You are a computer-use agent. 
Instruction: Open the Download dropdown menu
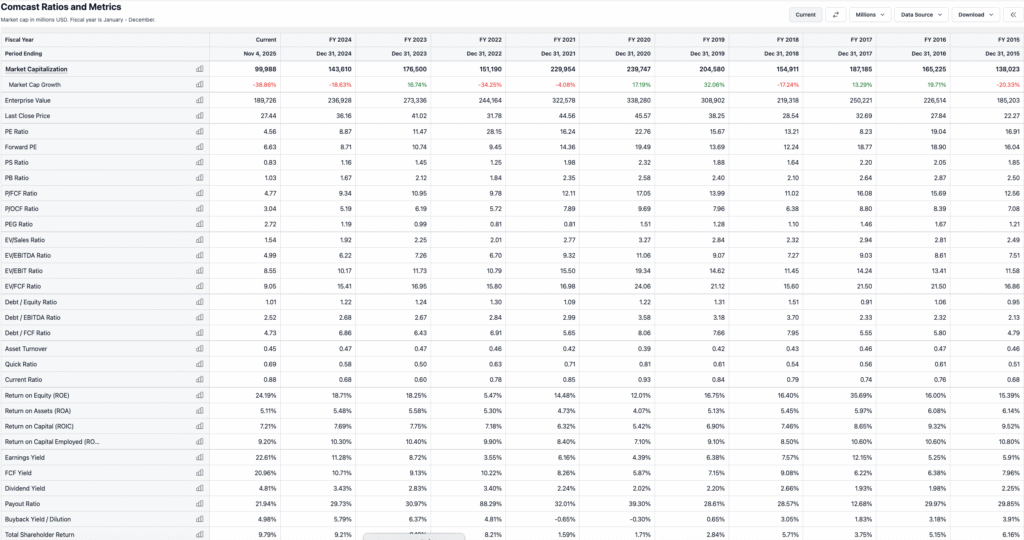976,15
